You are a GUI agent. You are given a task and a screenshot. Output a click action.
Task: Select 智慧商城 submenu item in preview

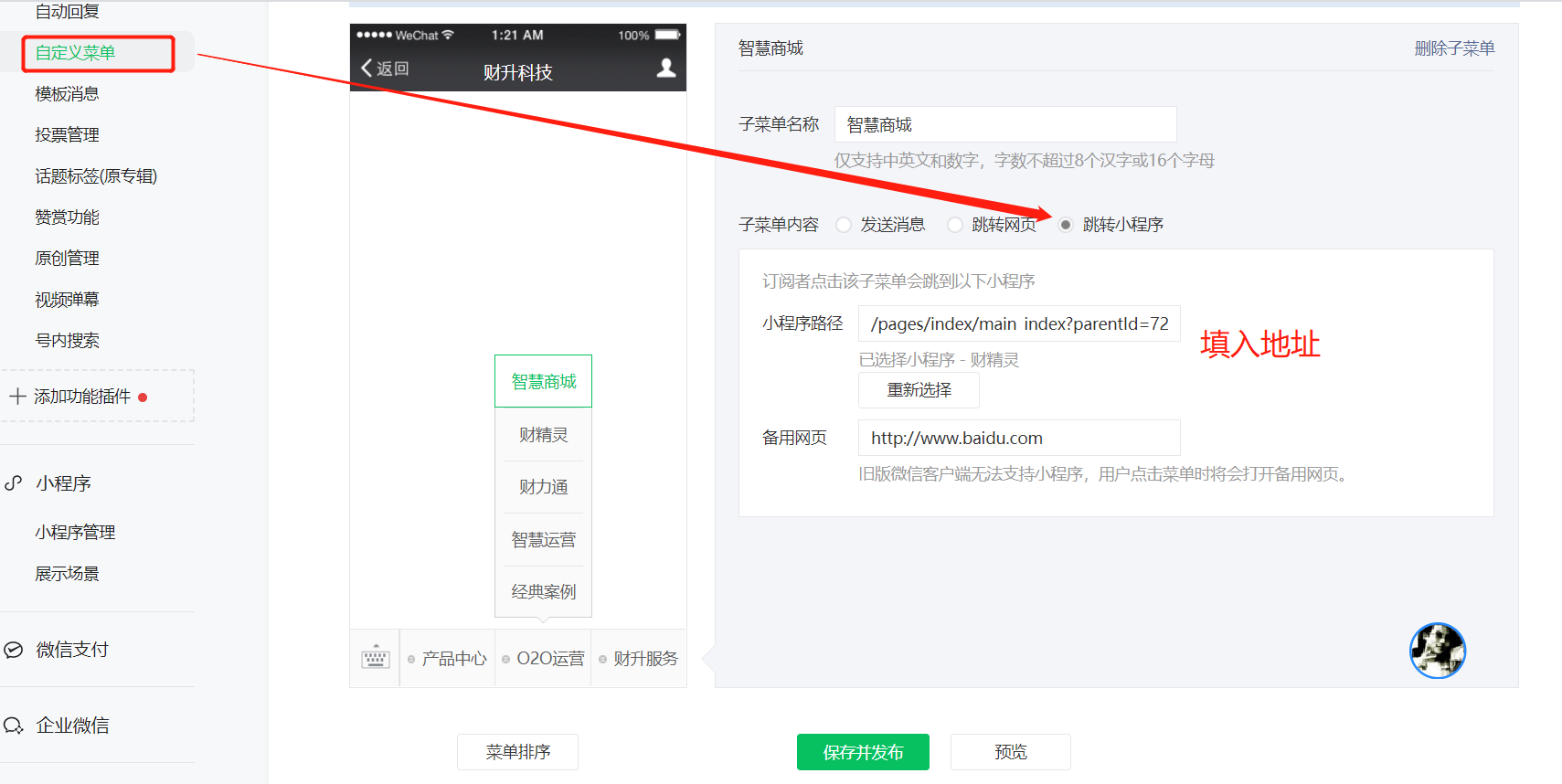click(x=544, y=381)
